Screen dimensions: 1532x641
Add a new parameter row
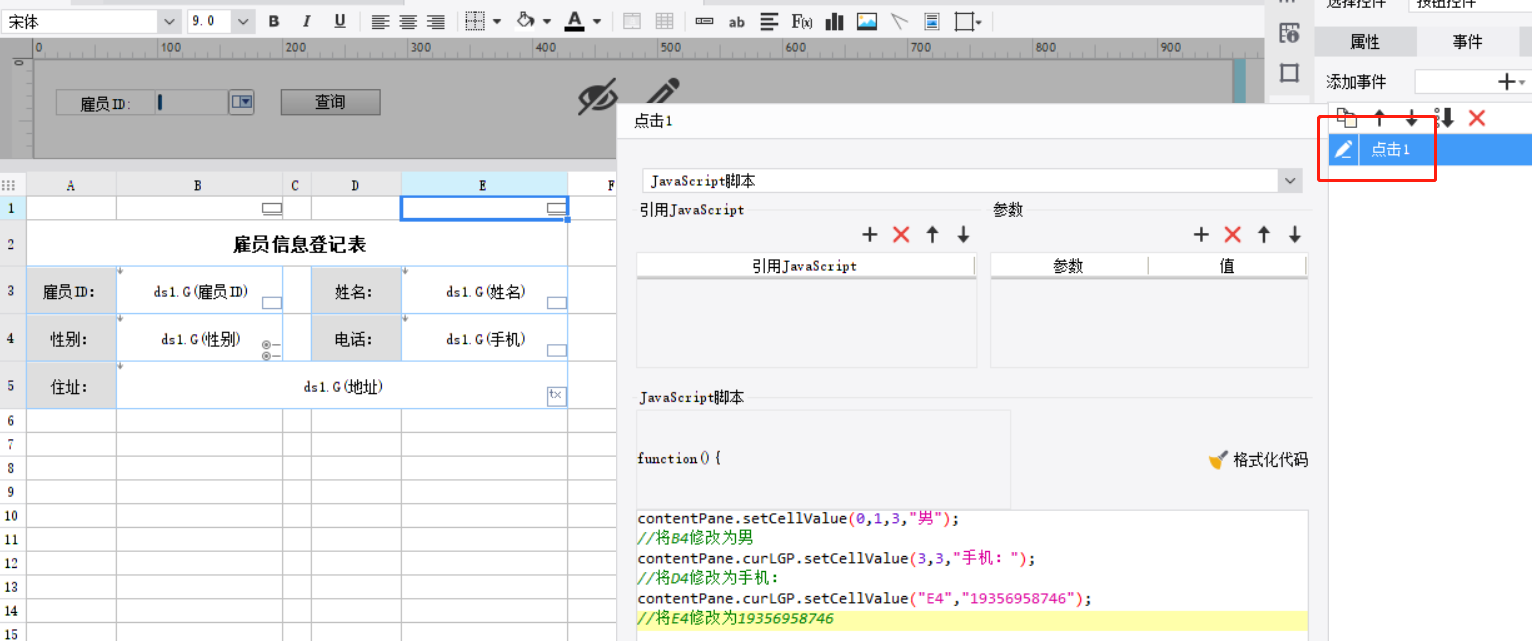tap(1201, 235)
